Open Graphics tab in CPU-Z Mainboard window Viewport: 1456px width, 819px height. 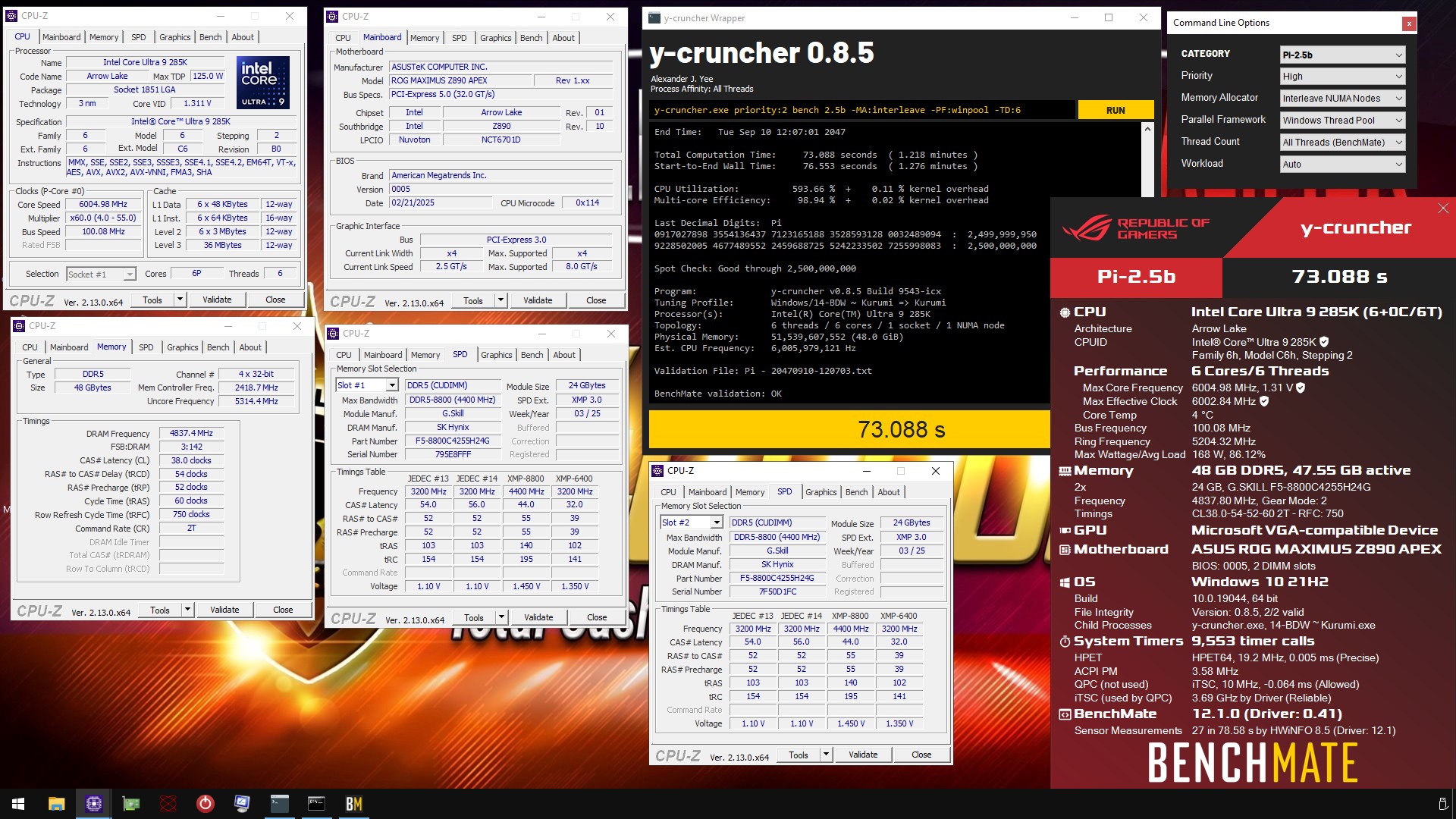496,38
